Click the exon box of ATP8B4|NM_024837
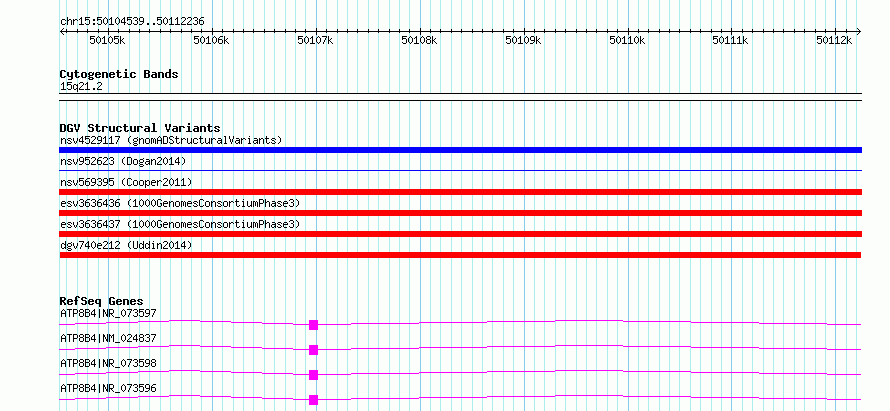 tap(313, 350)
